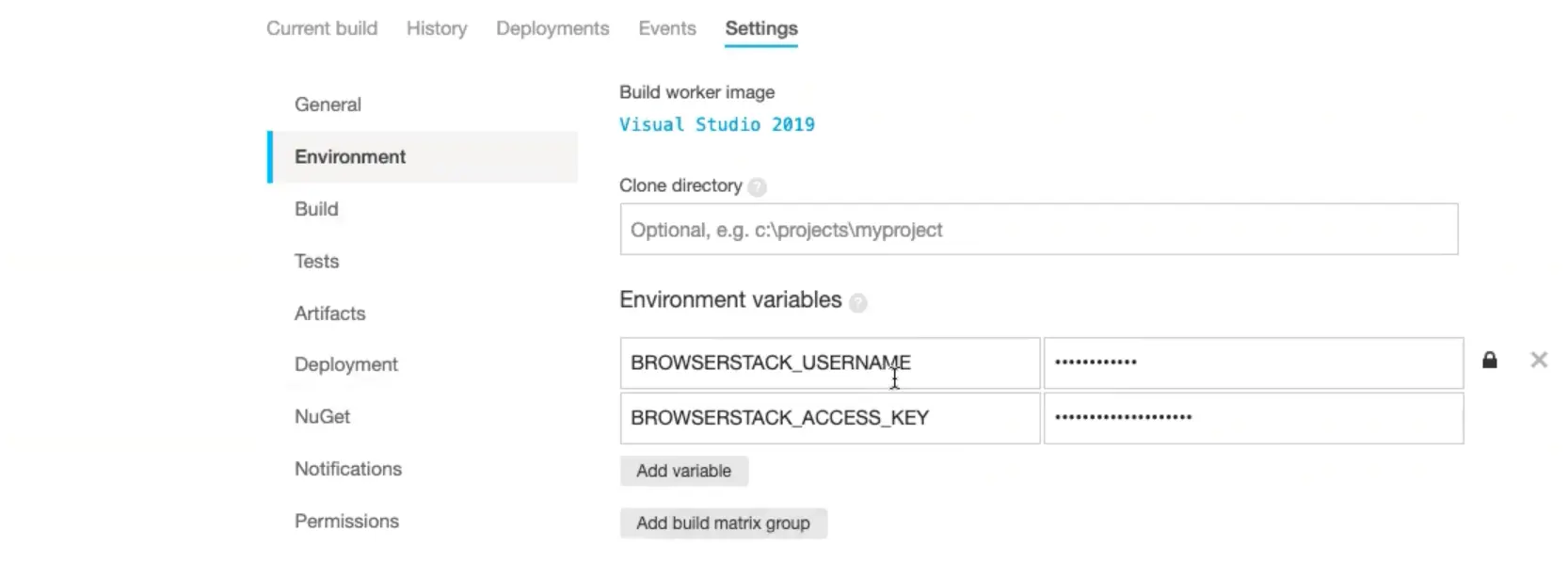View the Events tab

[x=666, y=28]
